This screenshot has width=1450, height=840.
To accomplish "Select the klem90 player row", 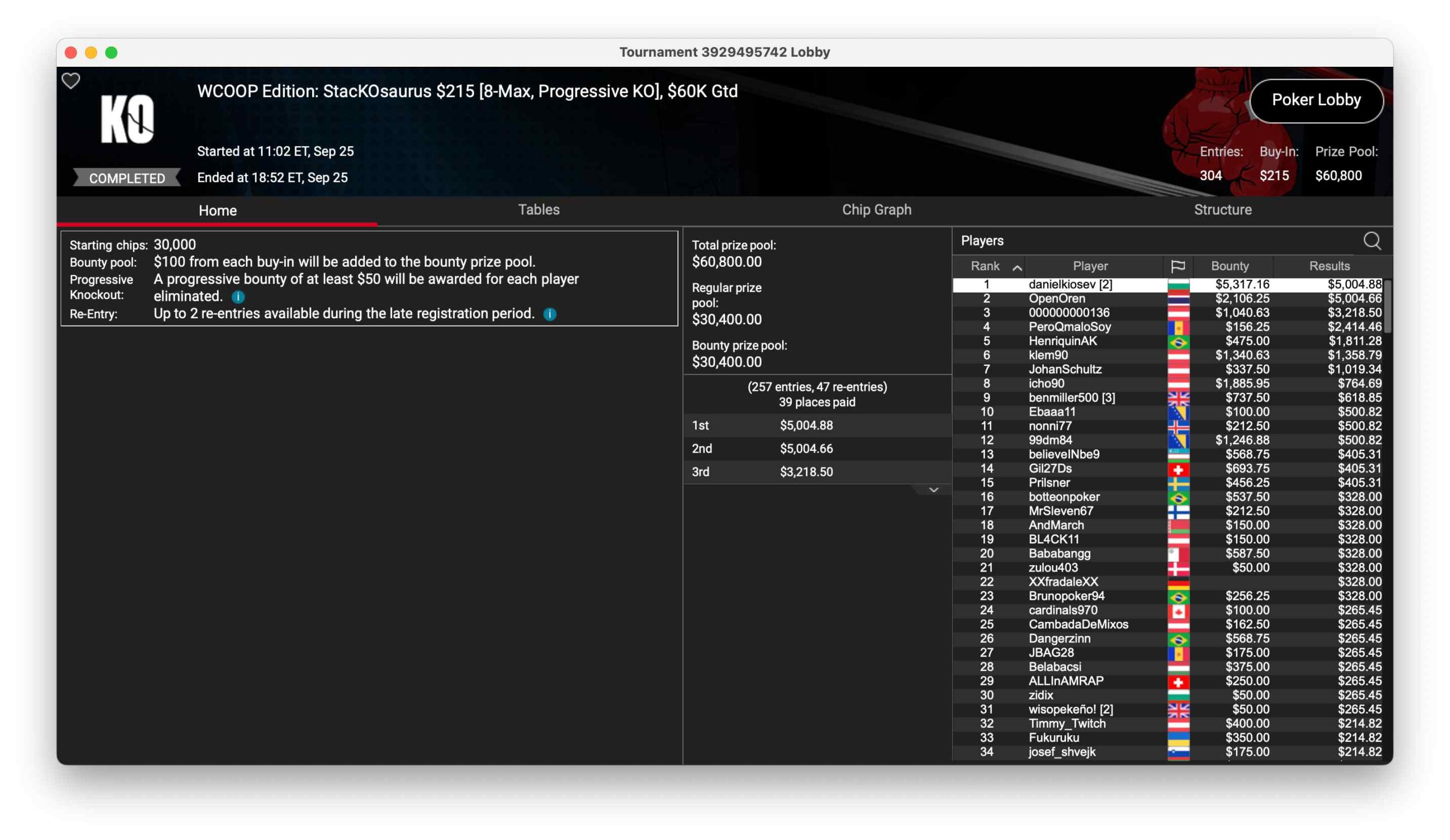I will pos(1048,355).
